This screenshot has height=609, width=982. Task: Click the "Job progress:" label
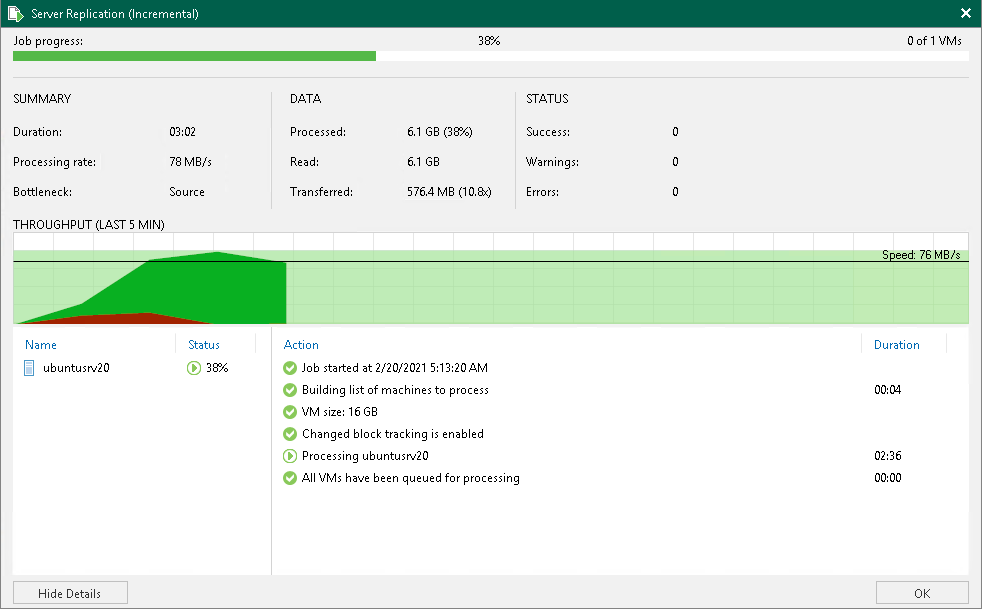point(48,41)
